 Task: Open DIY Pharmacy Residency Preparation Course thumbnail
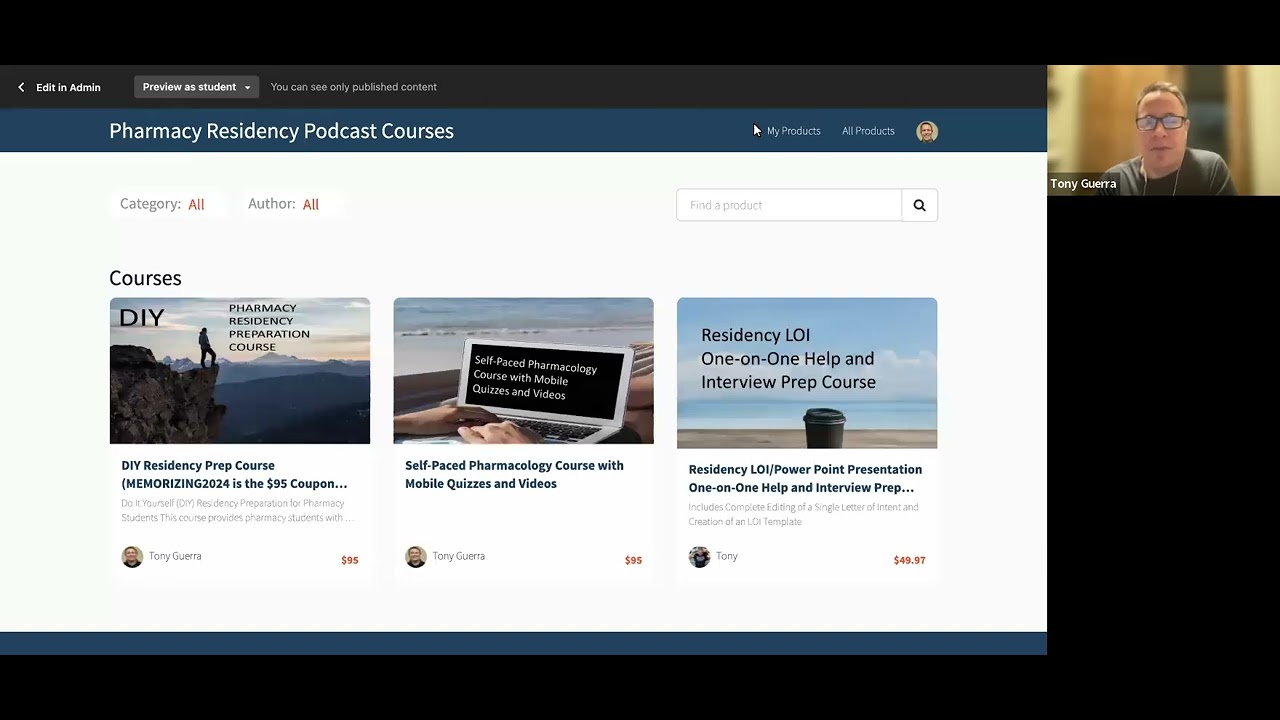click(240, 371)
